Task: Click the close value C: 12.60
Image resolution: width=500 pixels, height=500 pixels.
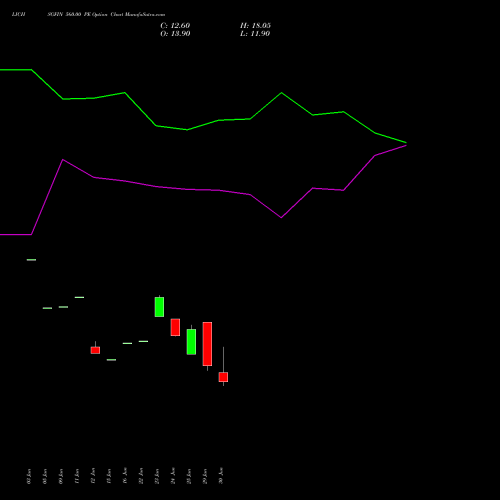Action: (175, 26)
